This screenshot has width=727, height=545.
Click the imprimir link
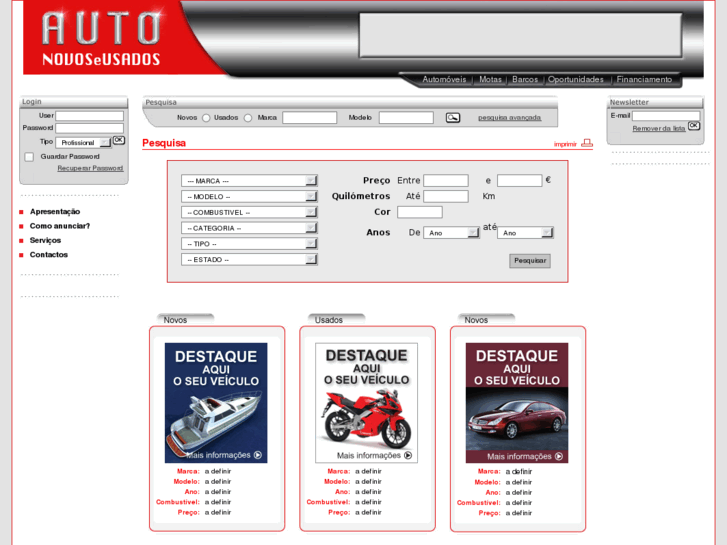pyautogui.click(x=565, y=144)
